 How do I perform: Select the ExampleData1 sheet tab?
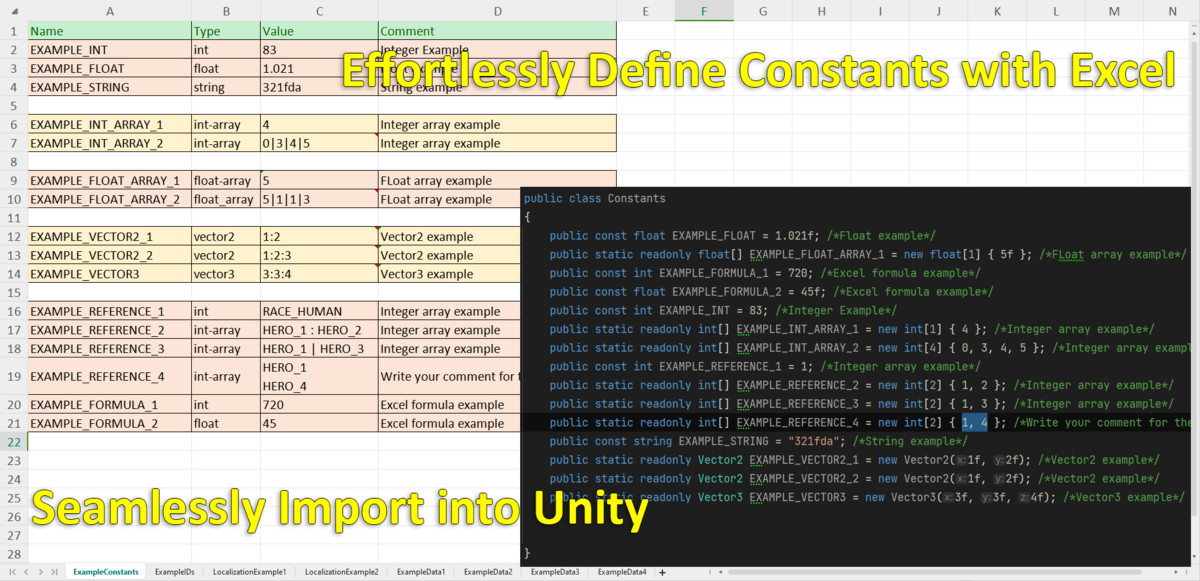coord(420,572)
